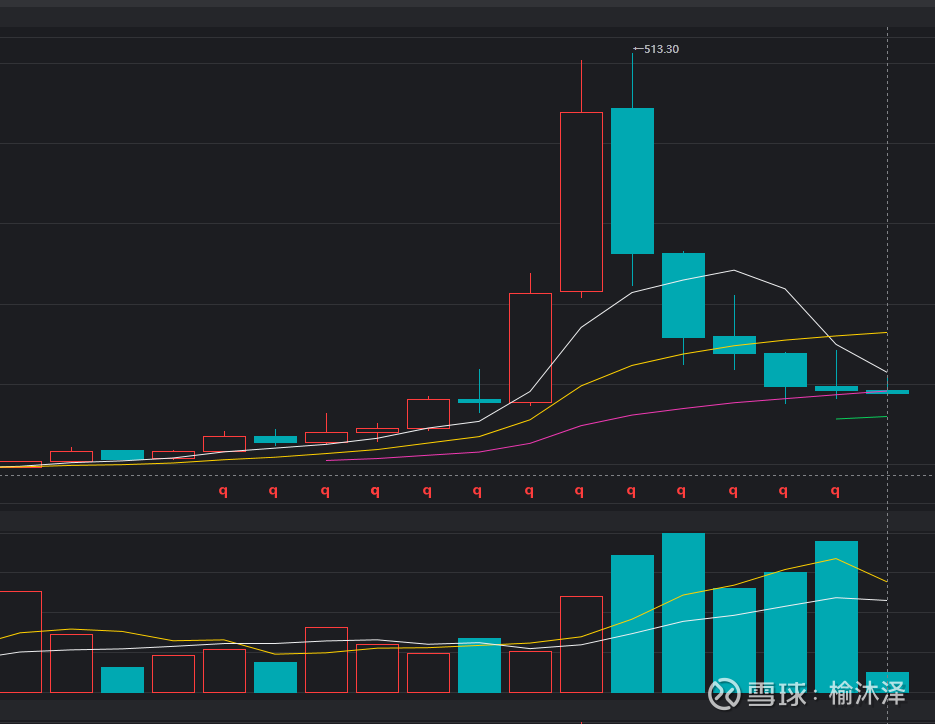935x724 pixels.
Task: Click the tallest red hollow candlestick
Action: coord(581,201)
